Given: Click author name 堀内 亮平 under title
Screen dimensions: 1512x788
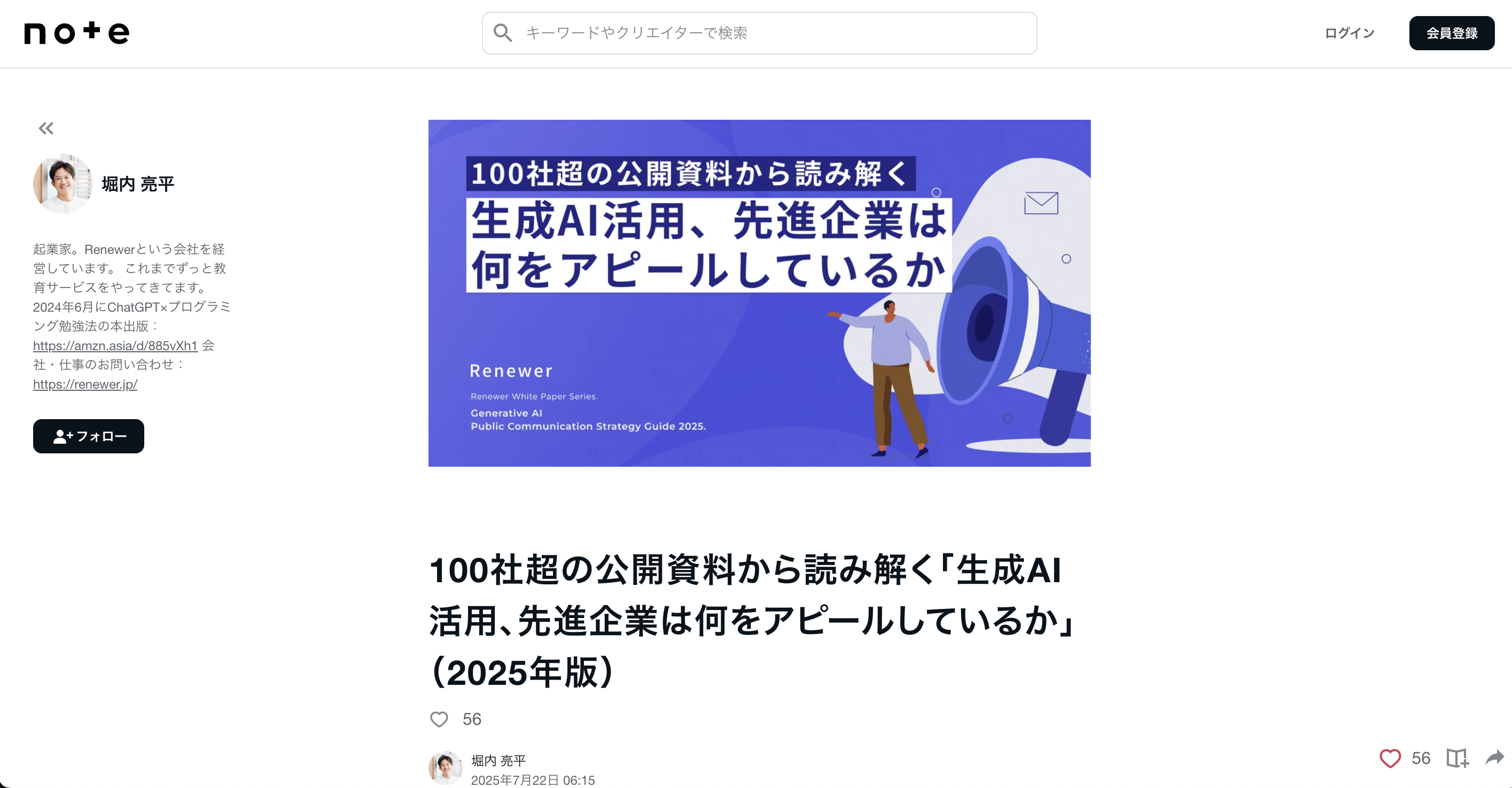Looking at the screenshot, I should click(x=498, y=760).
